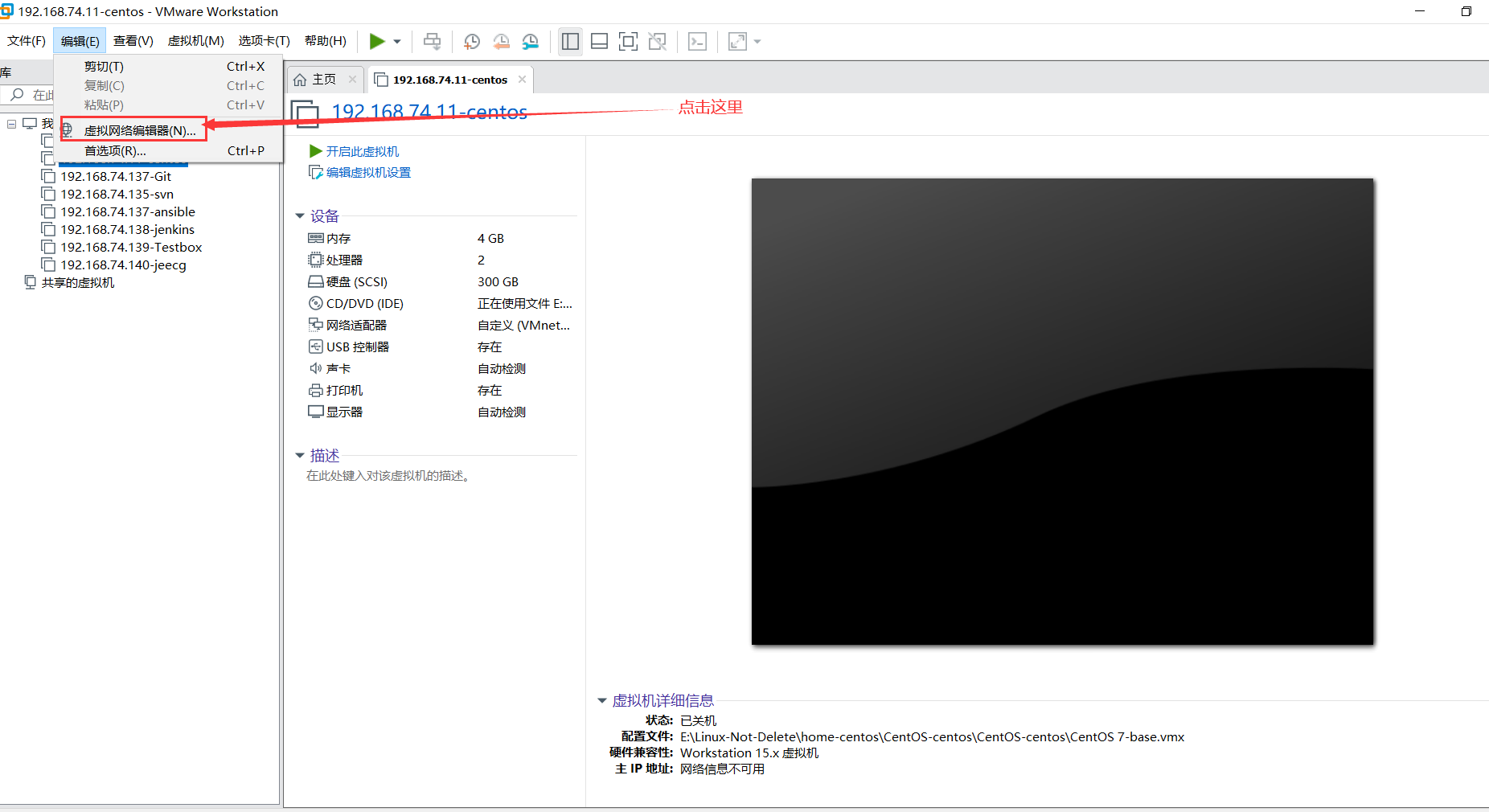This screenshot has height=812, width=1489.
Task: Click the revert to snapshot icon
Action: 501,41
